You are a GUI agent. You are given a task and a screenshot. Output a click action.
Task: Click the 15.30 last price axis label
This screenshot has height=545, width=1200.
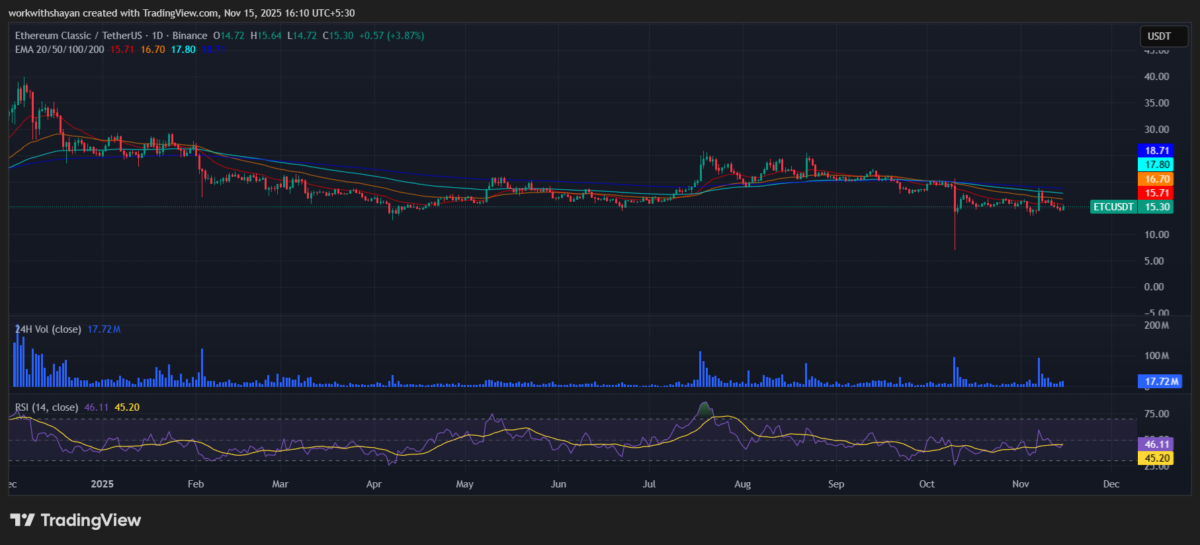[1156, 207]
